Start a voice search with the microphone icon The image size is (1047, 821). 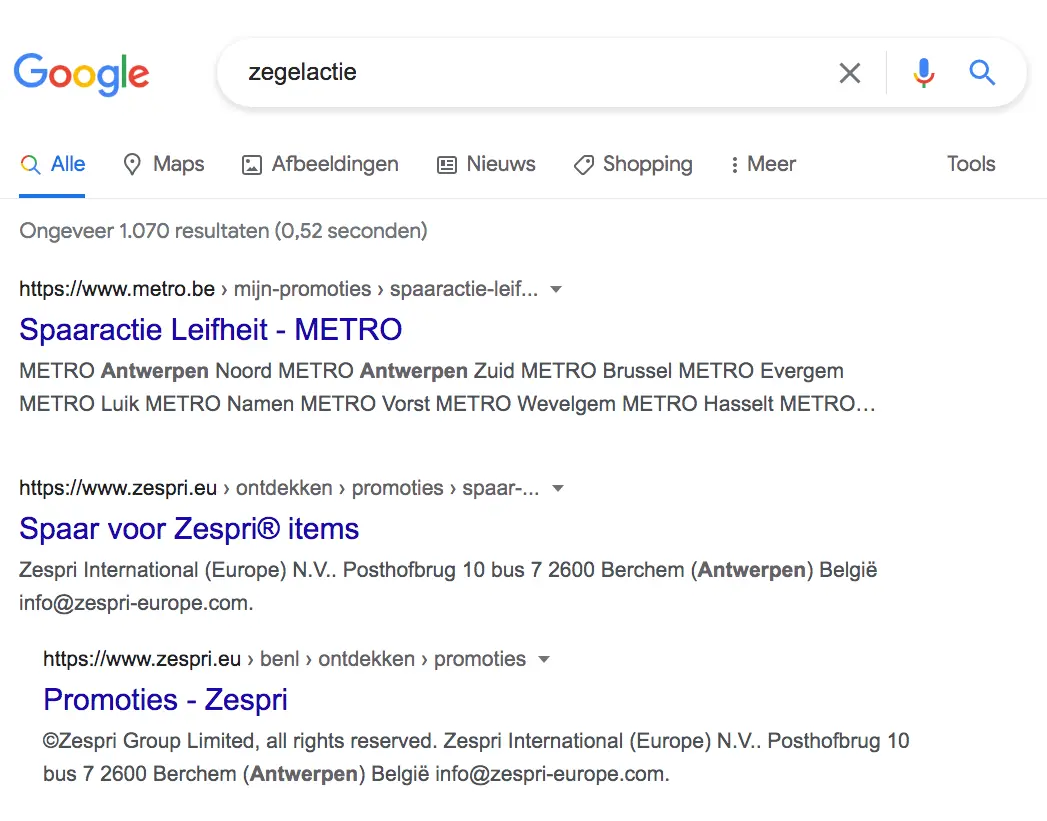[922, 72]
